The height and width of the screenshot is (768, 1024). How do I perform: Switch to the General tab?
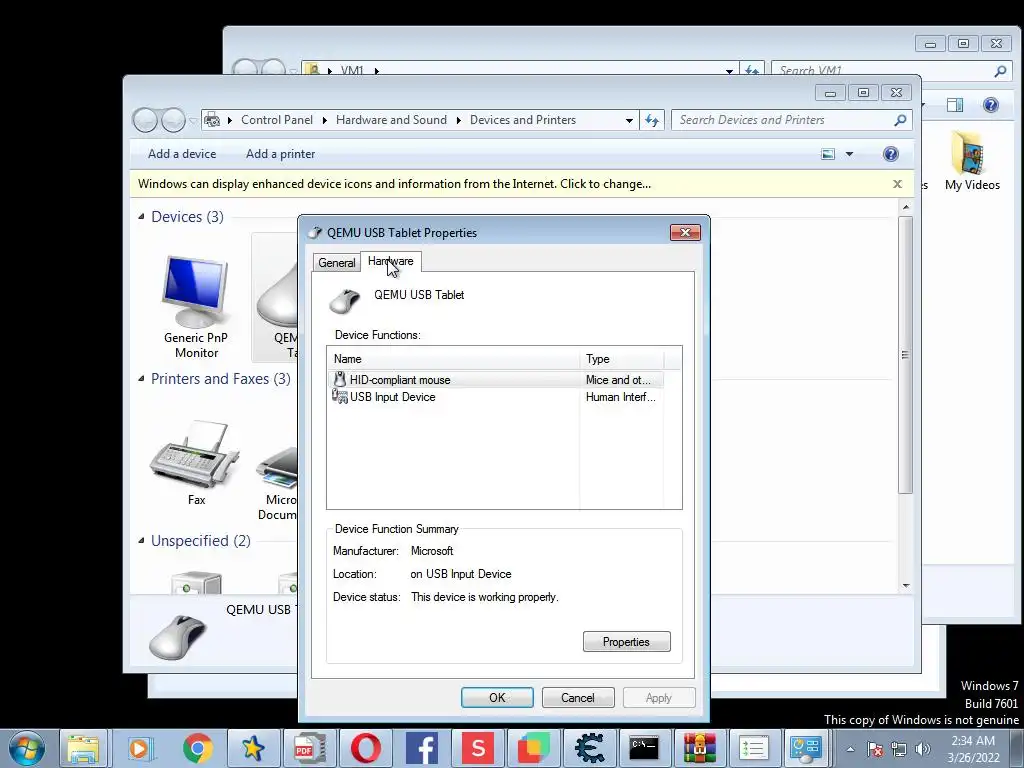click(x=336, y=263)
